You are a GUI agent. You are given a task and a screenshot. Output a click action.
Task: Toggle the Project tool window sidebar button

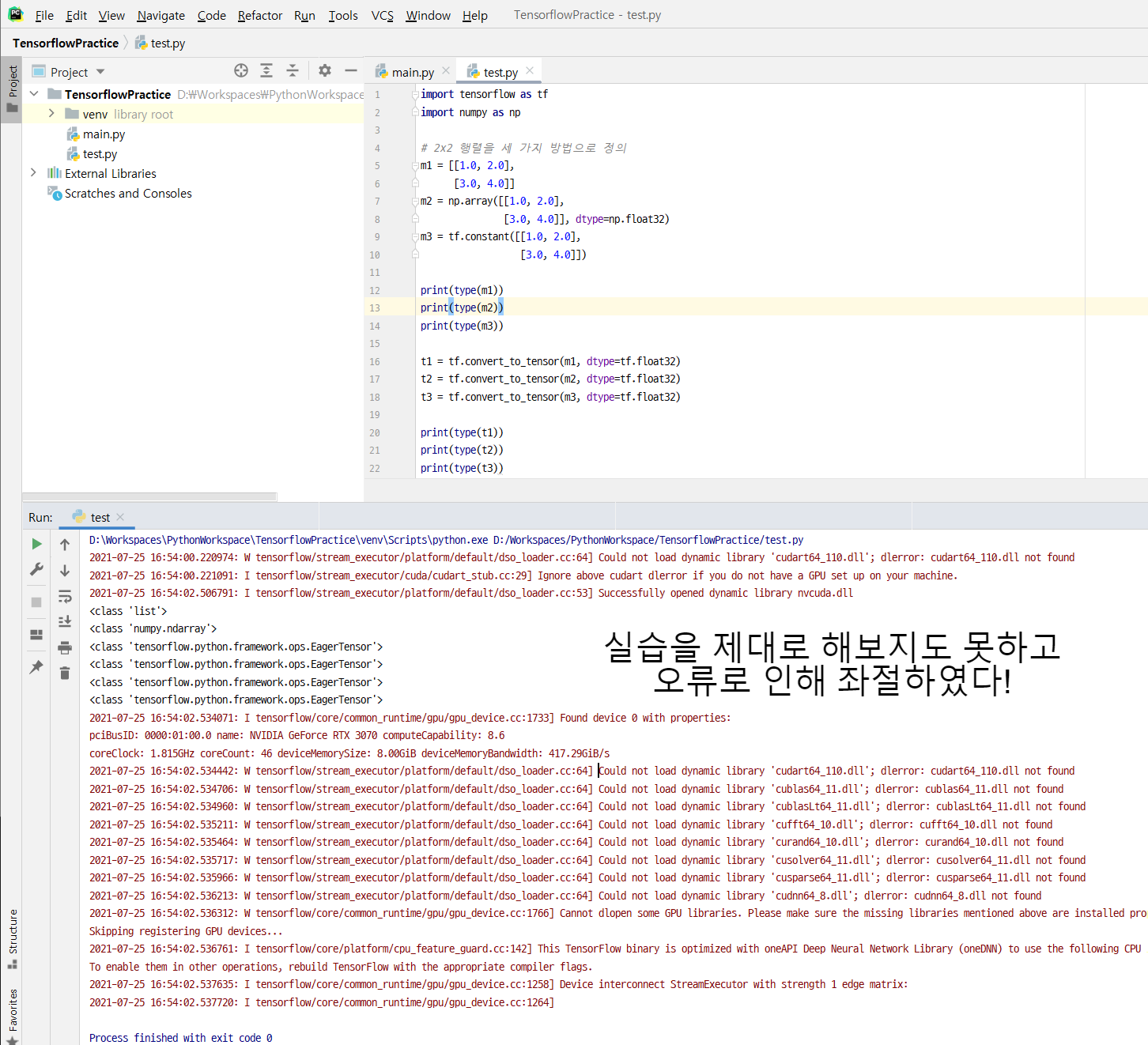[x=12, y=89]
